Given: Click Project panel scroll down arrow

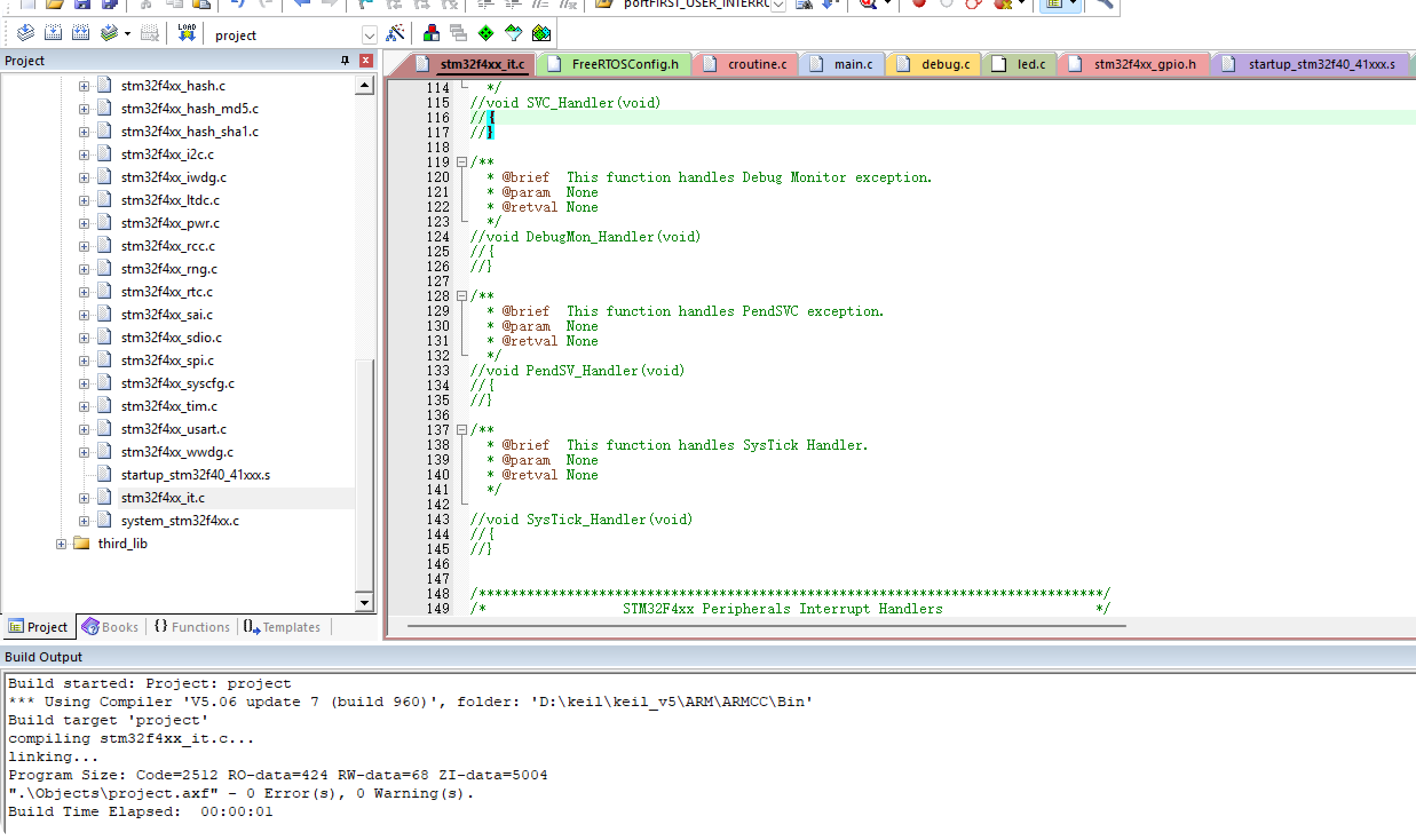Looking at the screenshot, I should [365, 602].
